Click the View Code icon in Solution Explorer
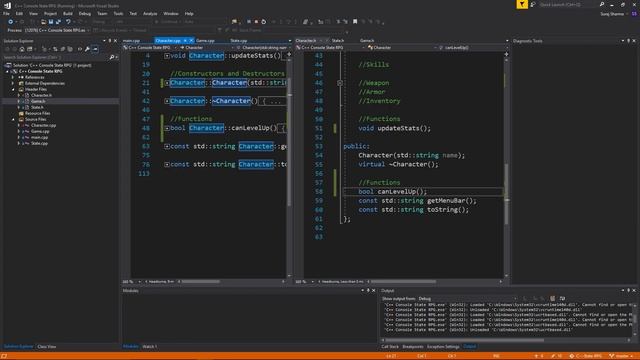This screenshot has width=640, height=360. tap(80, 49)
